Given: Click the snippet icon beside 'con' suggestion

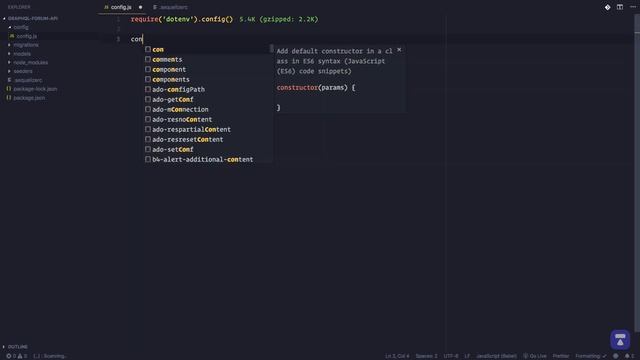Looking at the screenshot, I should tap(148, 49).
